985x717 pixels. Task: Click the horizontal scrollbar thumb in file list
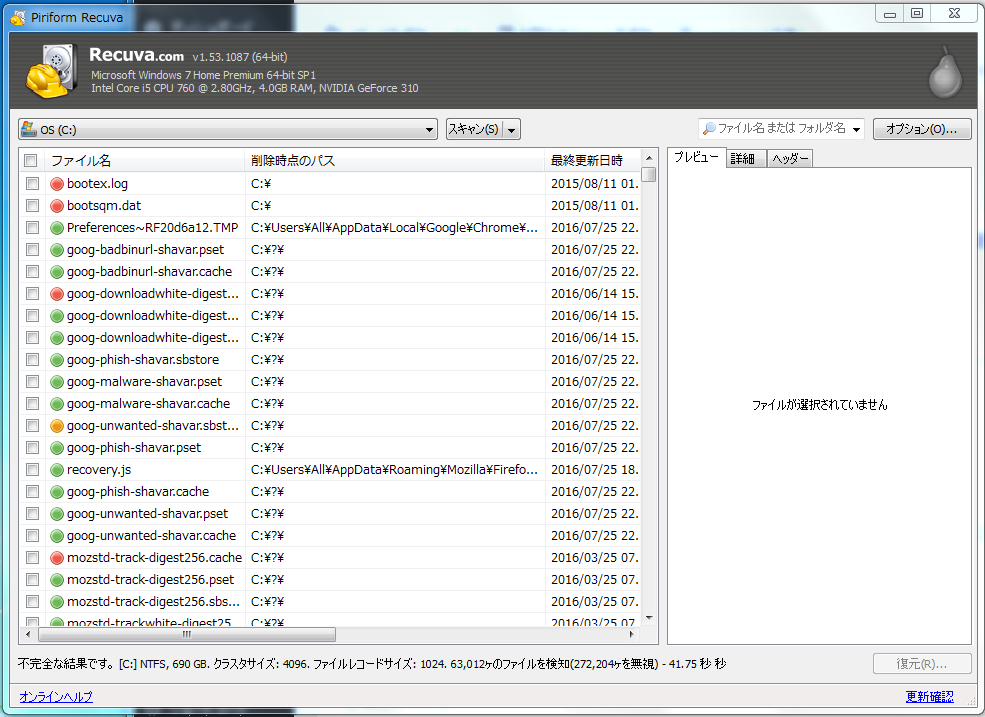click(x=187, y=635)
